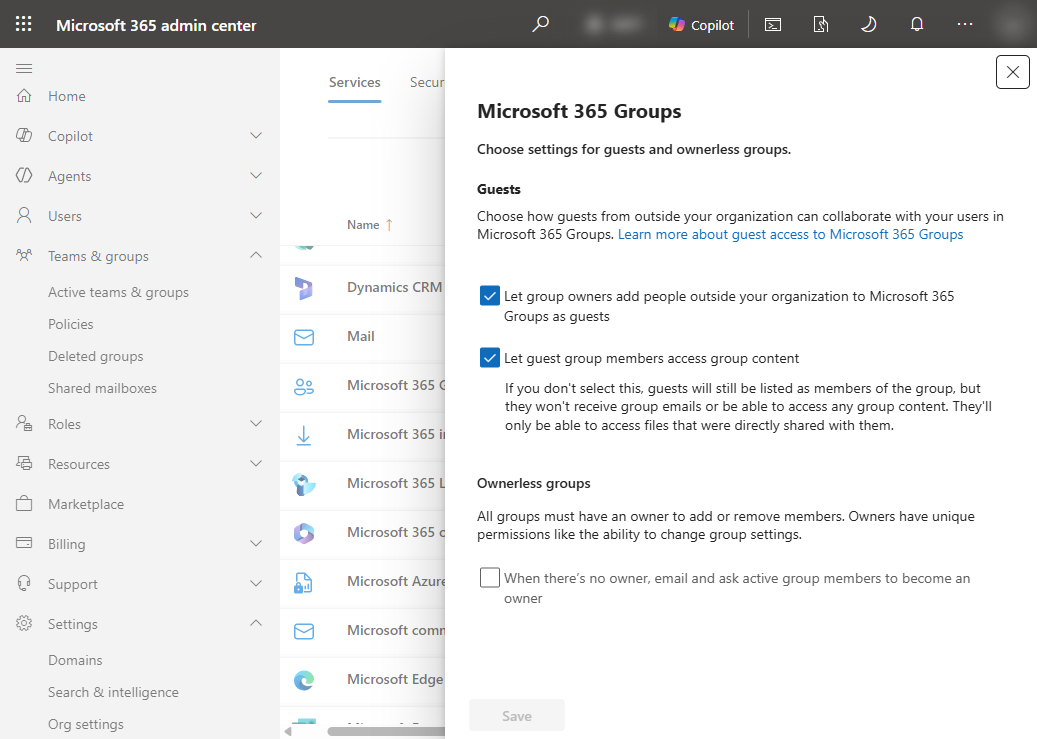Click the Marketplace bag icon
Viewport: 1037px width, 739px height.
[24, 503]
